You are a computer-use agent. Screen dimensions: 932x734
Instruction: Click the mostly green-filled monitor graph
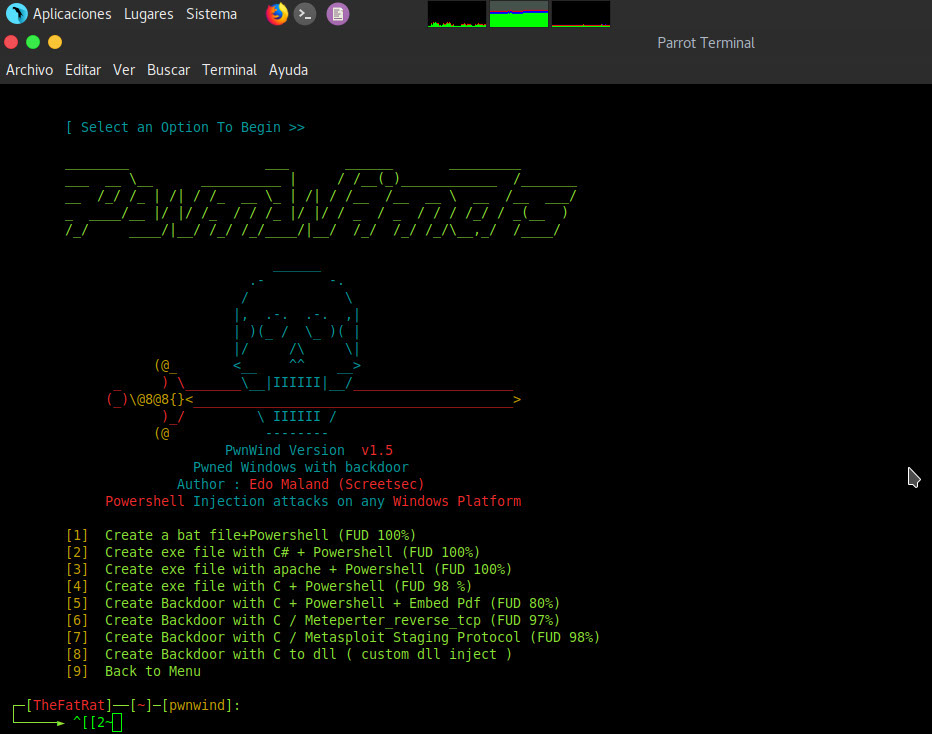pos(519,14)
